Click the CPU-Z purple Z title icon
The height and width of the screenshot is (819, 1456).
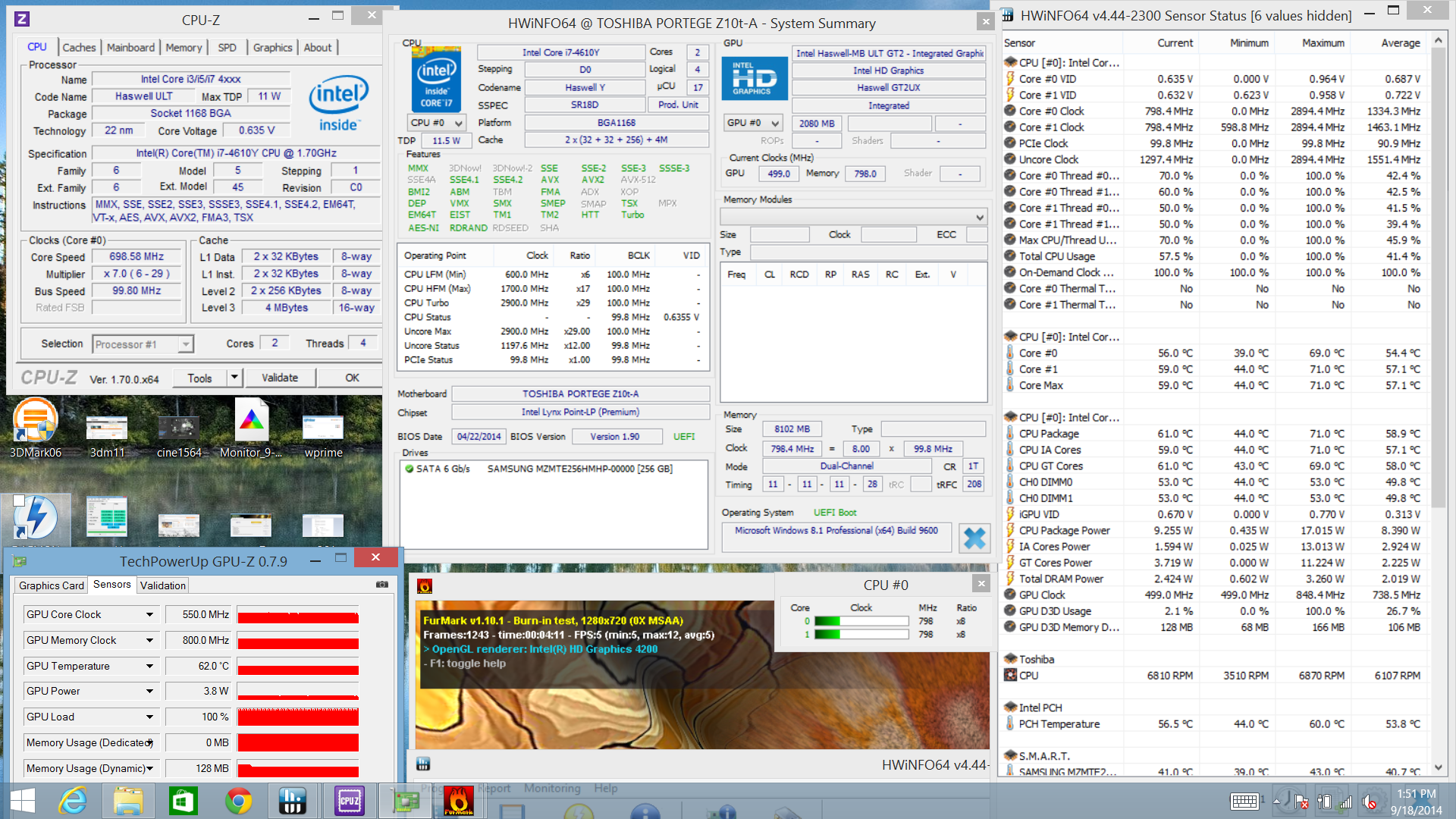point(22,20)
